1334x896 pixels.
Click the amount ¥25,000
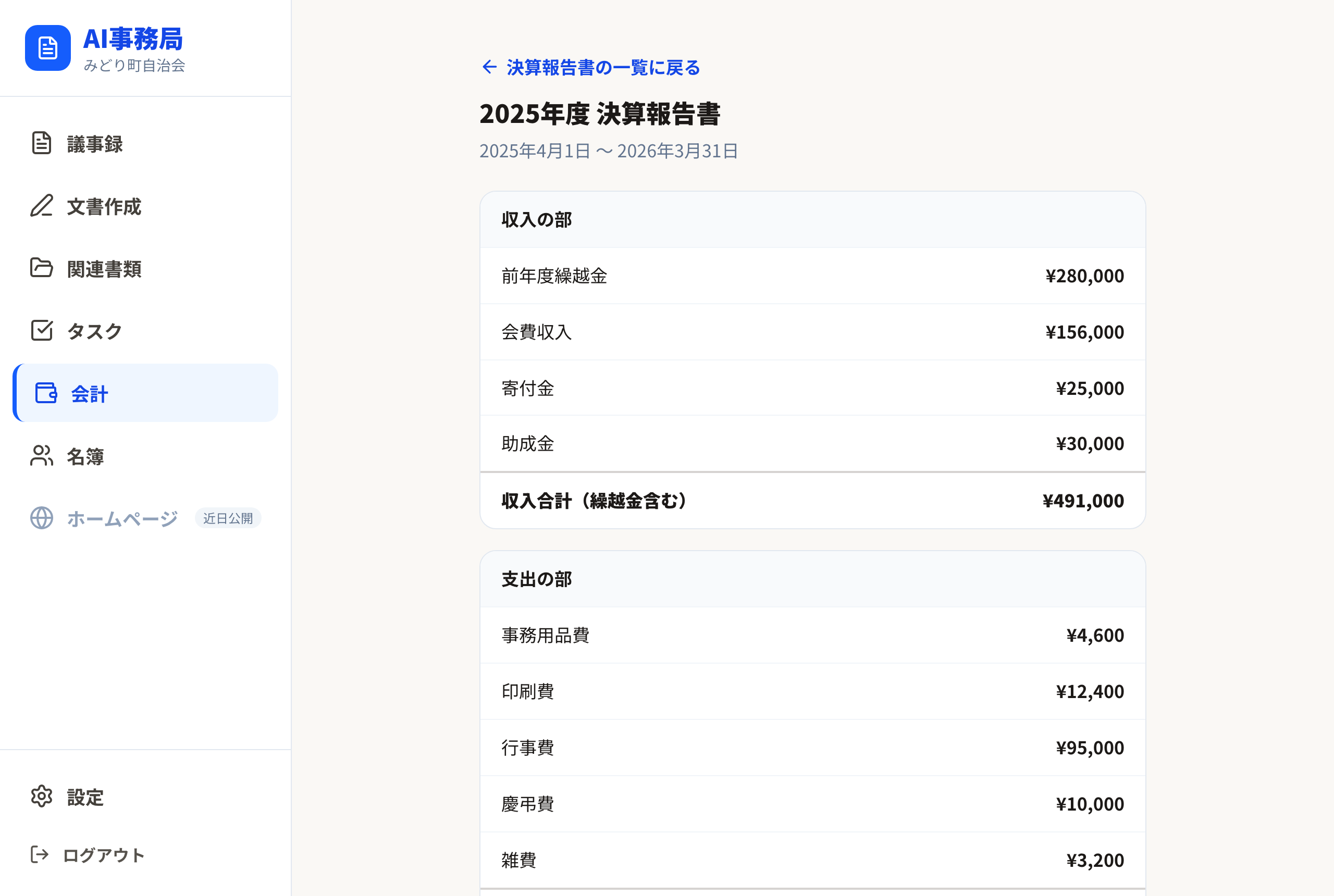tap(1090, 388)
